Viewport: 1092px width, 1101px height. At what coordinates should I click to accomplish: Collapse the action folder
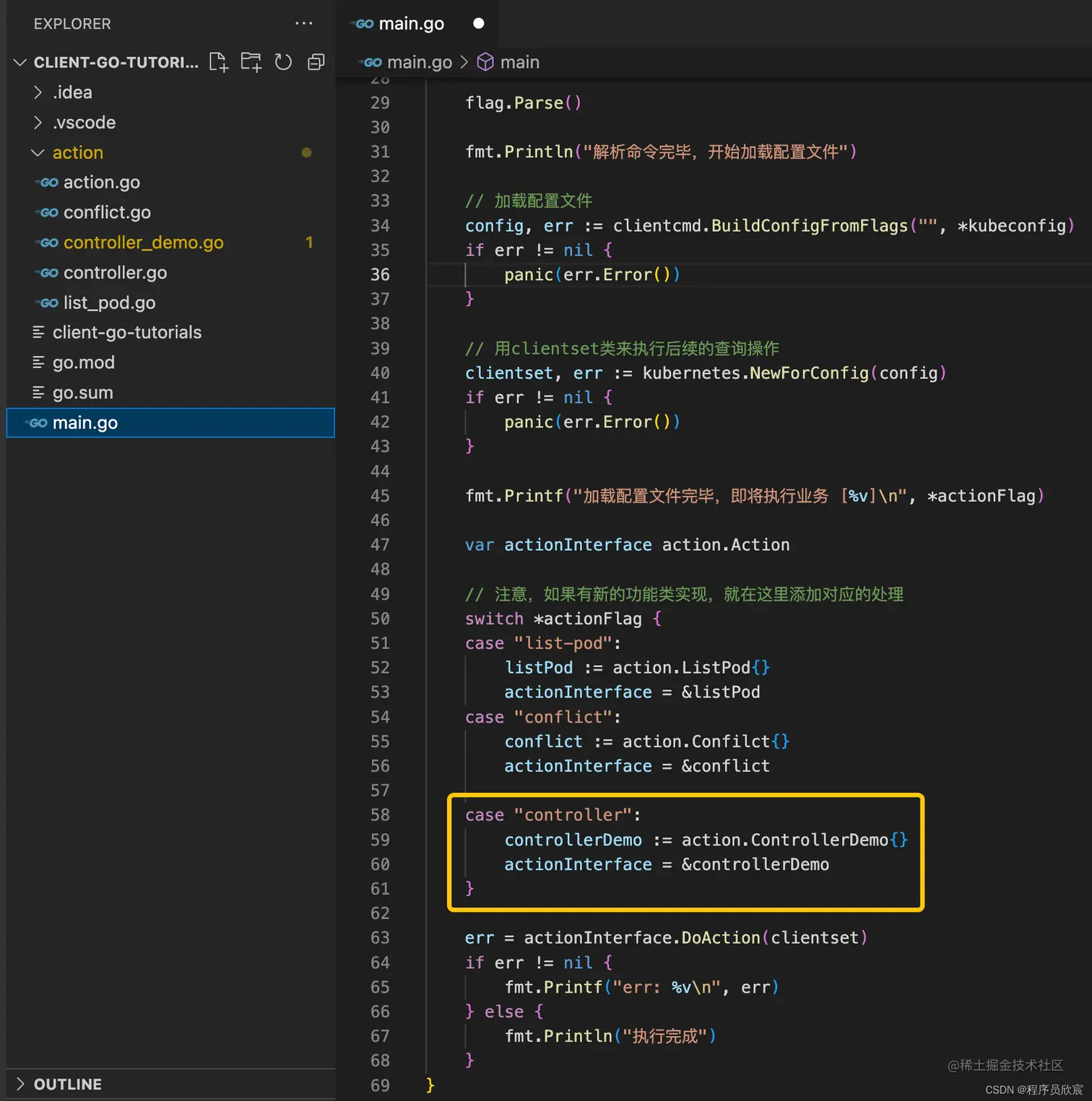point(38,152)
